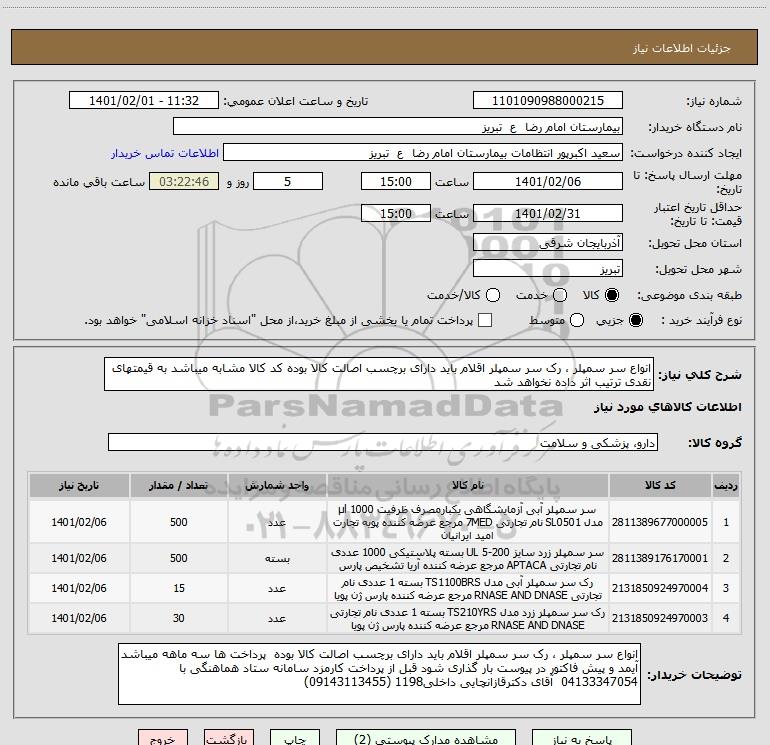Click the SL0501 7MED product name cell
This screenshot has height=745, width=770.
[468, 522]
